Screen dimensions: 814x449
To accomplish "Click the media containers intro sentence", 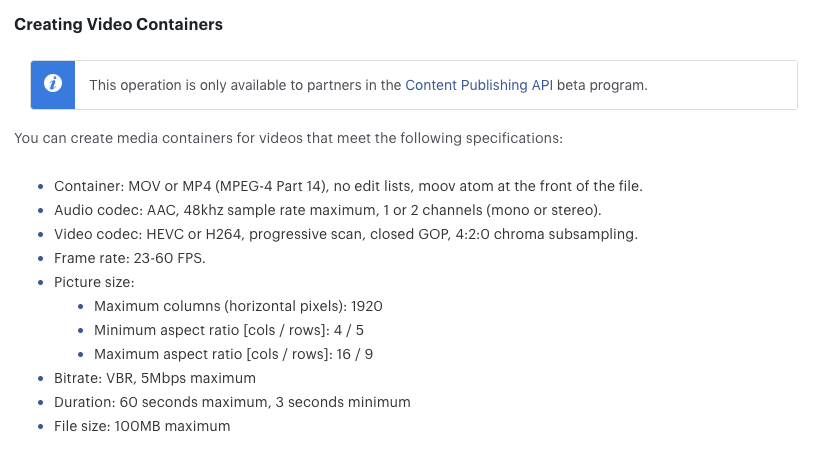I will coord(289,138).
